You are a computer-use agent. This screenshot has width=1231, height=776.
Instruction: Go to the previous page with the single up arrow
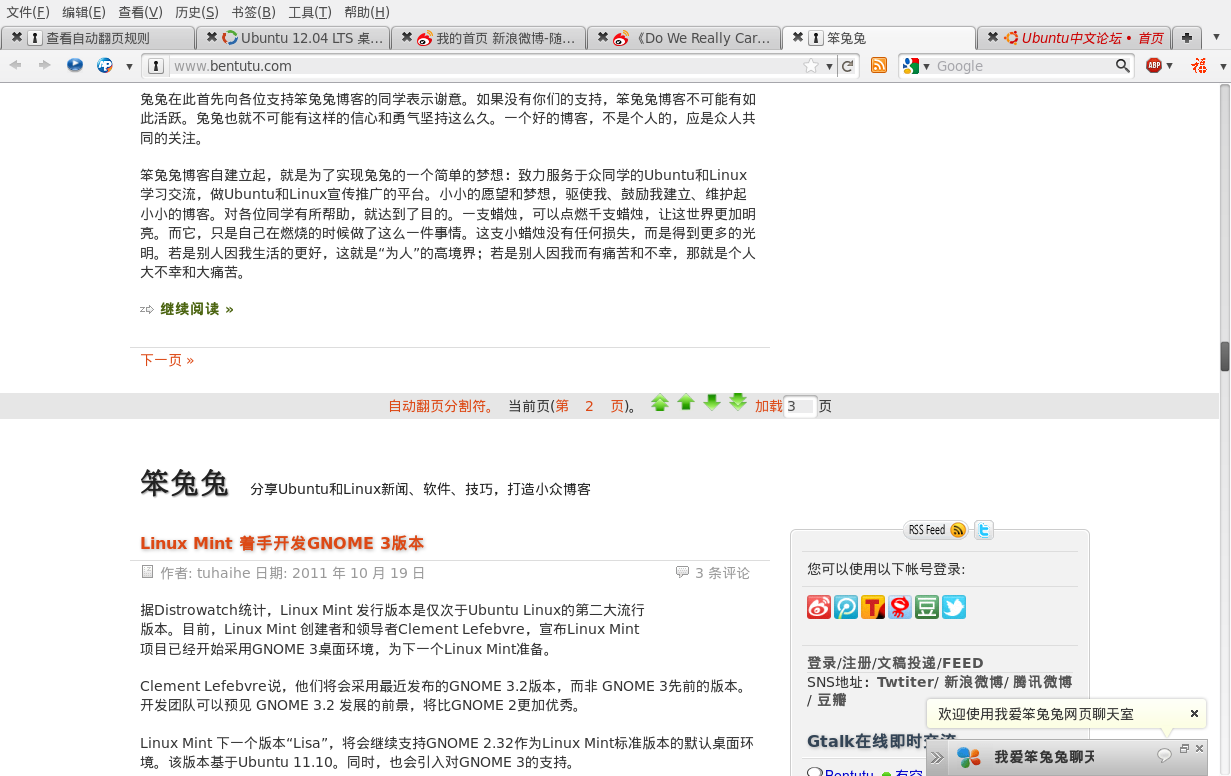[x=686, y=403]
